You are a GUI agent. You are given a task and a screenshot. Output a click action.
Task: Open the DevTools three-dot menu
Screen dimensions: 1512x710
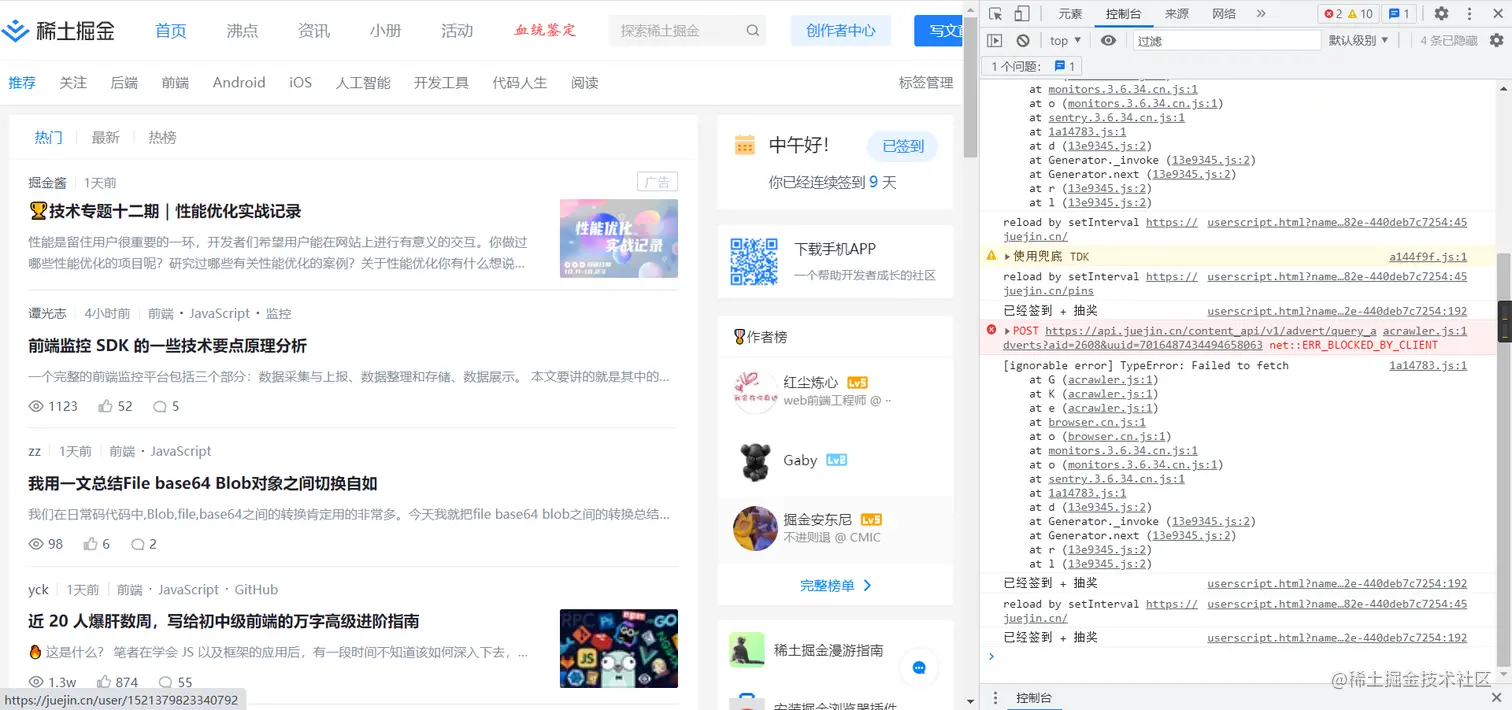point(1470,14)
